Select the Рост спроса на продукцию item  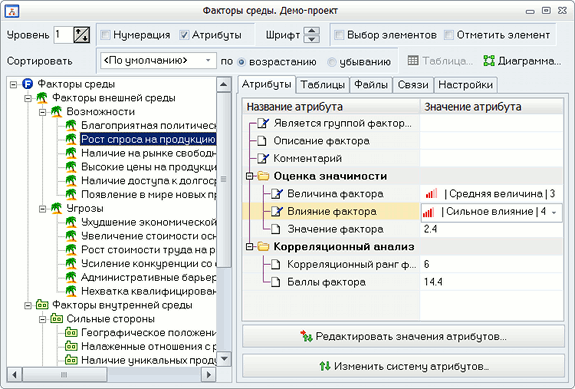pos(148,139)
